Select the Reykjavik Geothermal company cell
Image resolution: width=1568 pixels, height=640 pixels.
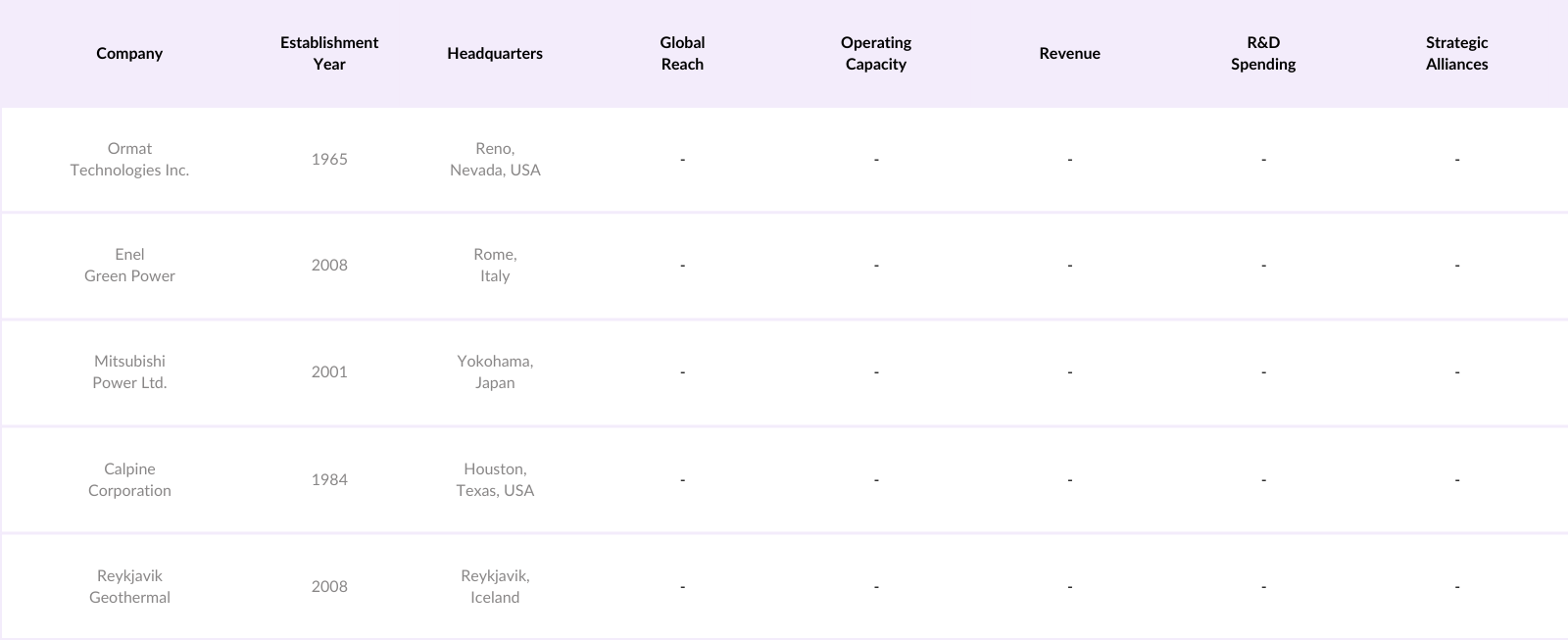tap(129, 587)
